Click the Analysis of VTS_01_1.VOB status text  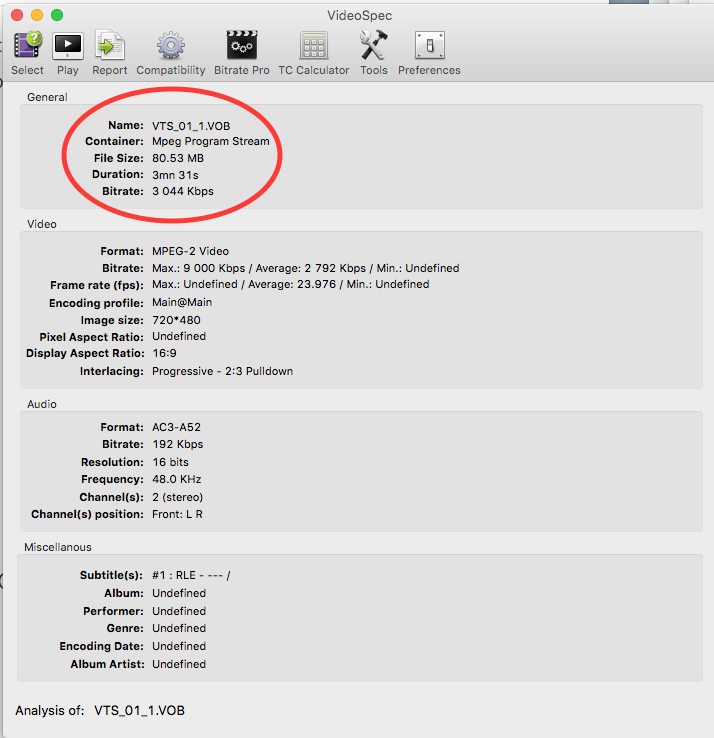[100, 711]
